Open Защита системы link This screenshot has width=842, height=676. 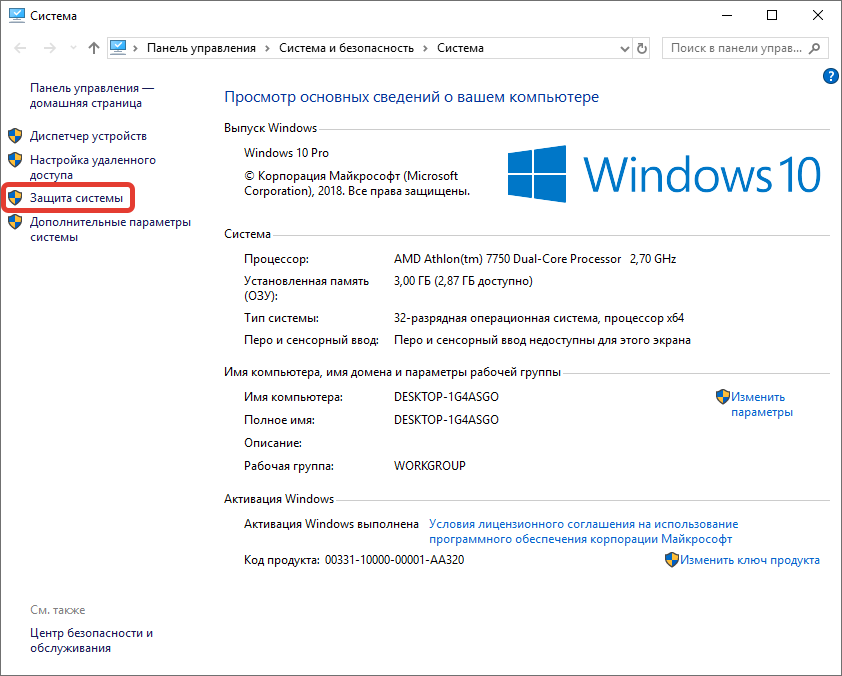click(77, 199)
